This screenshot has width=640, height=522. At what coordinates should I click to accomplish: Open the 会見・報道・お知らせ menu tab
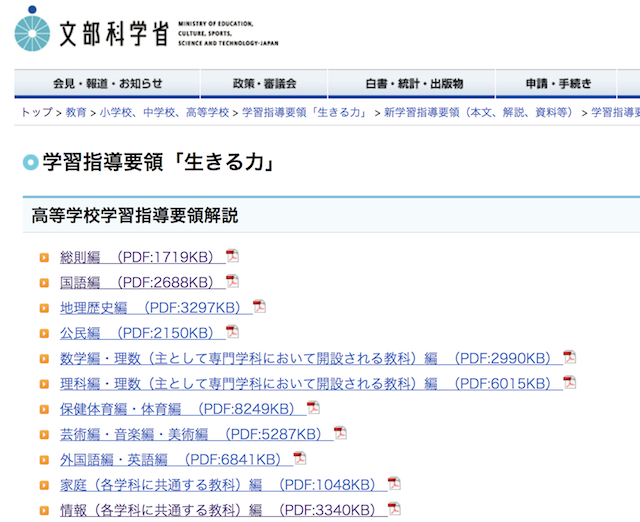(107, 84)
